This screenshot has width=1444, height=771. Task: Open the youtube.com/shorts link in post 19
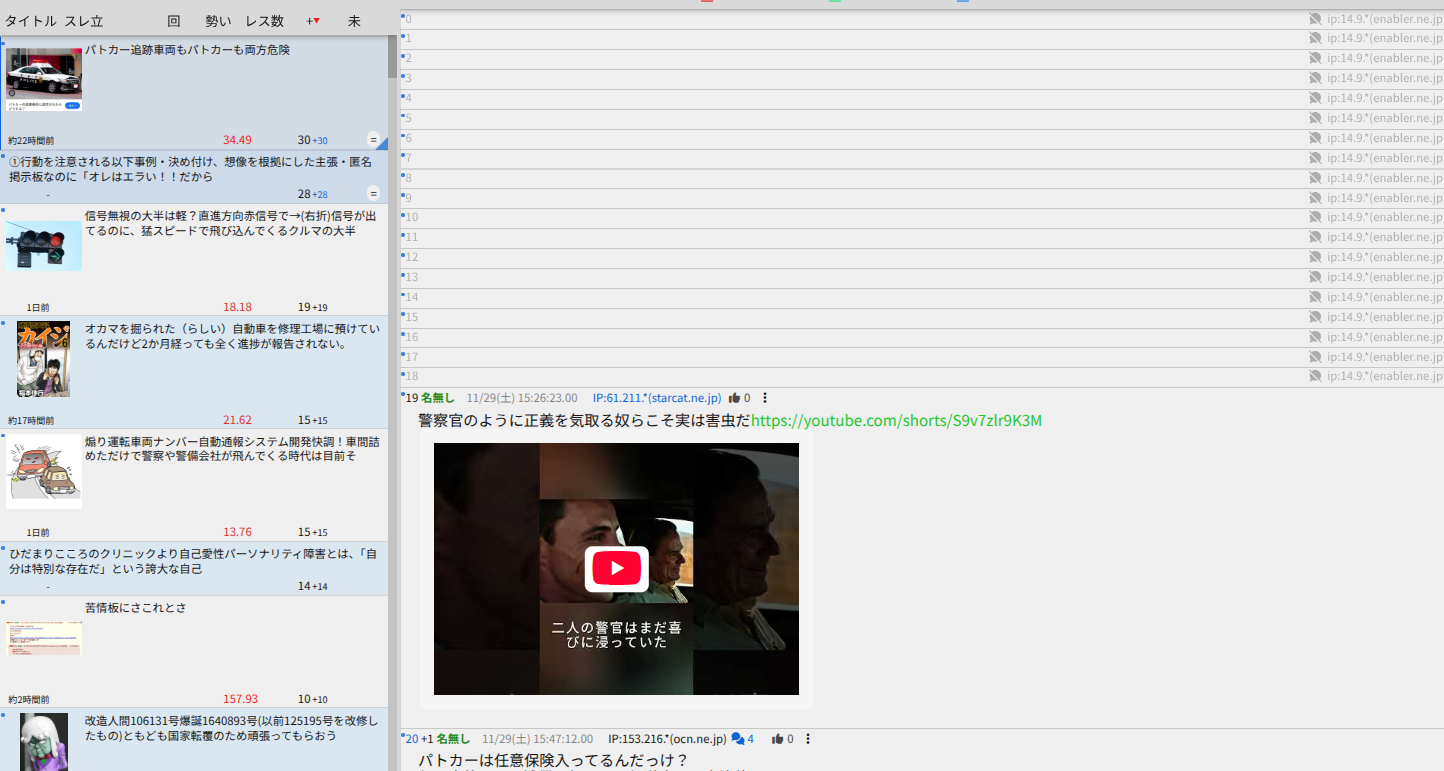pos(896,421)
